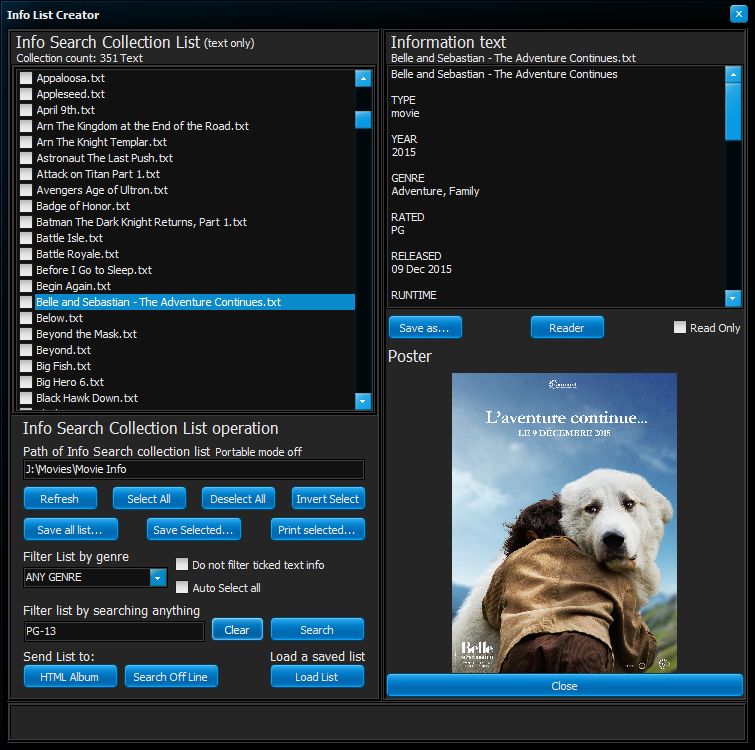
Task: Tick the checkbox next to Appaloosa.txt
Action: pos(26,78)
